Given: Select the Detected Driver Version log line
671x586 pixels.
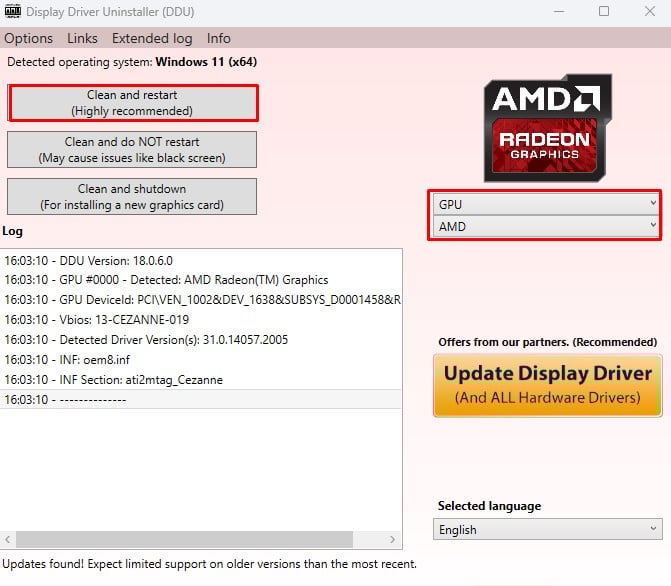Looking at the screenshot, I should 146,340.
